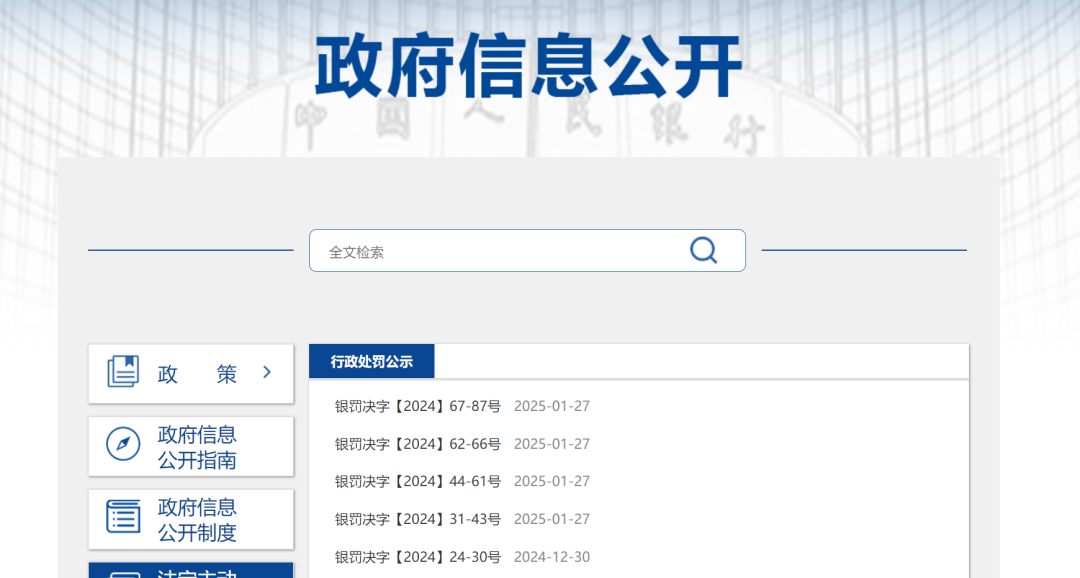Open 银罚决字【2024】67-87号 link

418,406
